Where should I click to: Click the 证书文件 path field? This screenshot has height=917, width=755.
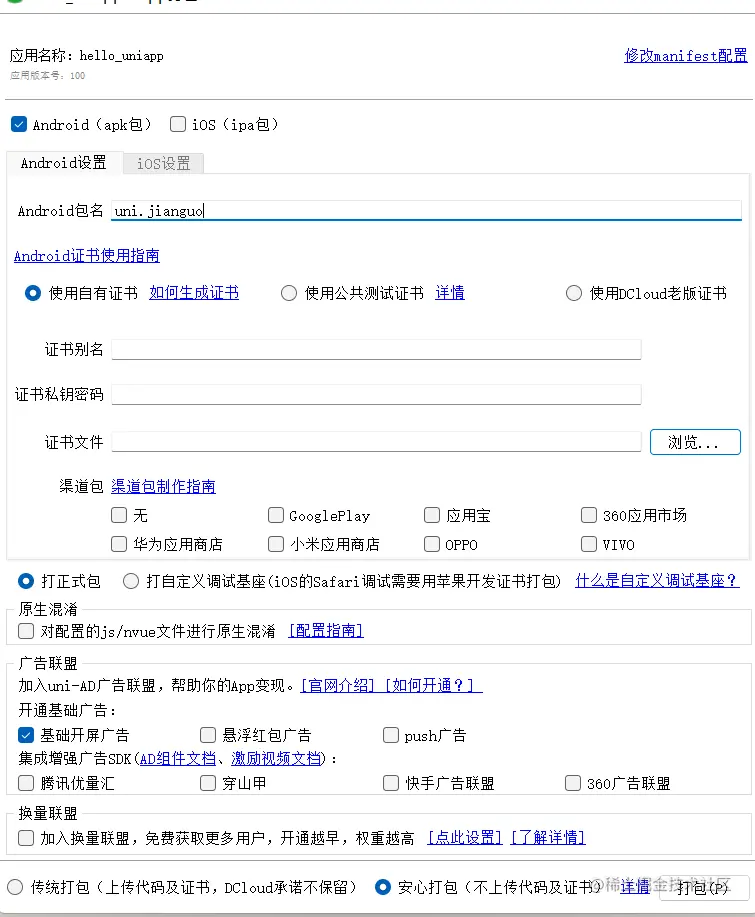(376, 442)
